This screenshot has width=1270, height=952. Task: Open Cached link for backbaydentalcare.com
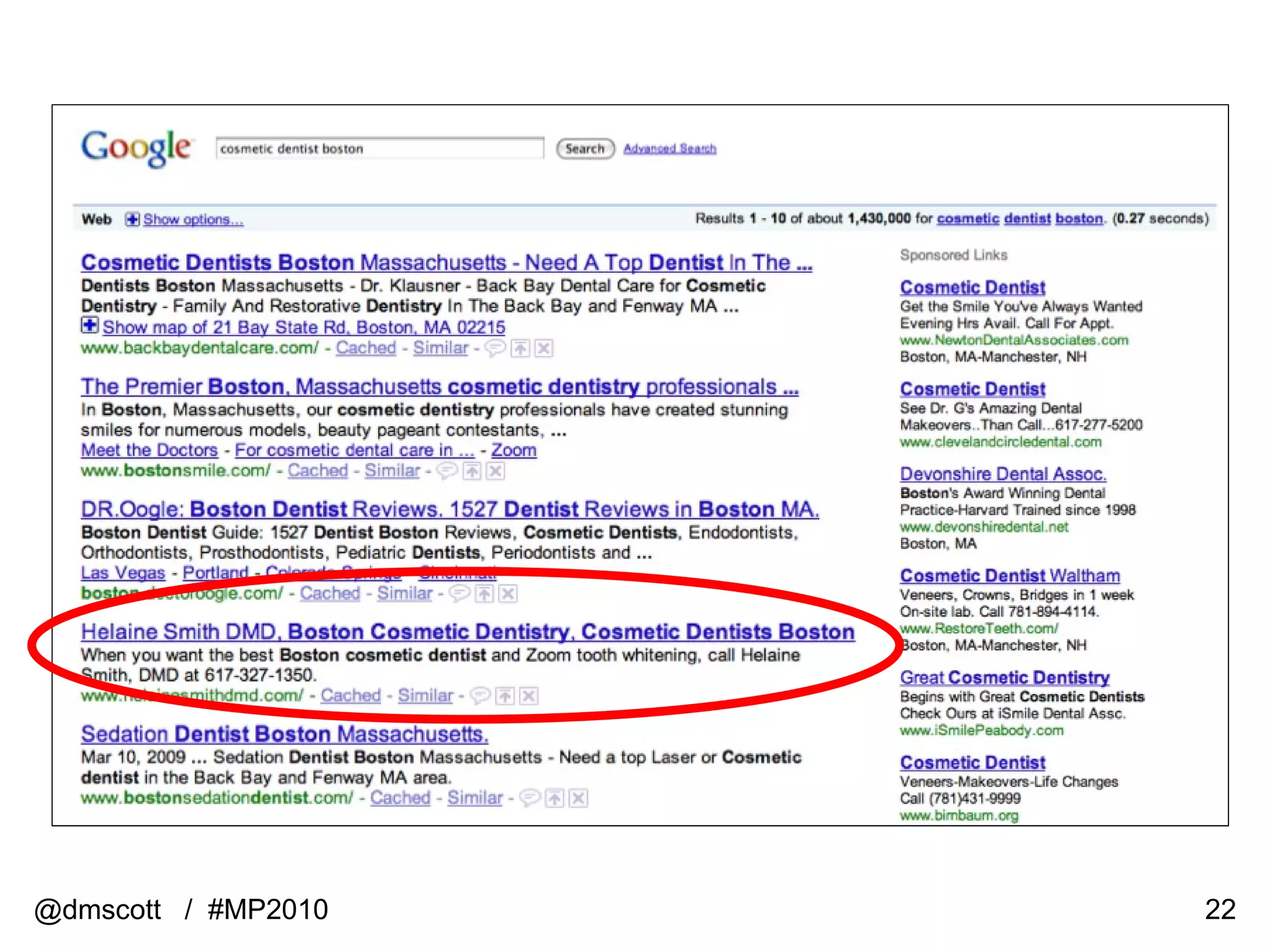click(x=366, y=348)
